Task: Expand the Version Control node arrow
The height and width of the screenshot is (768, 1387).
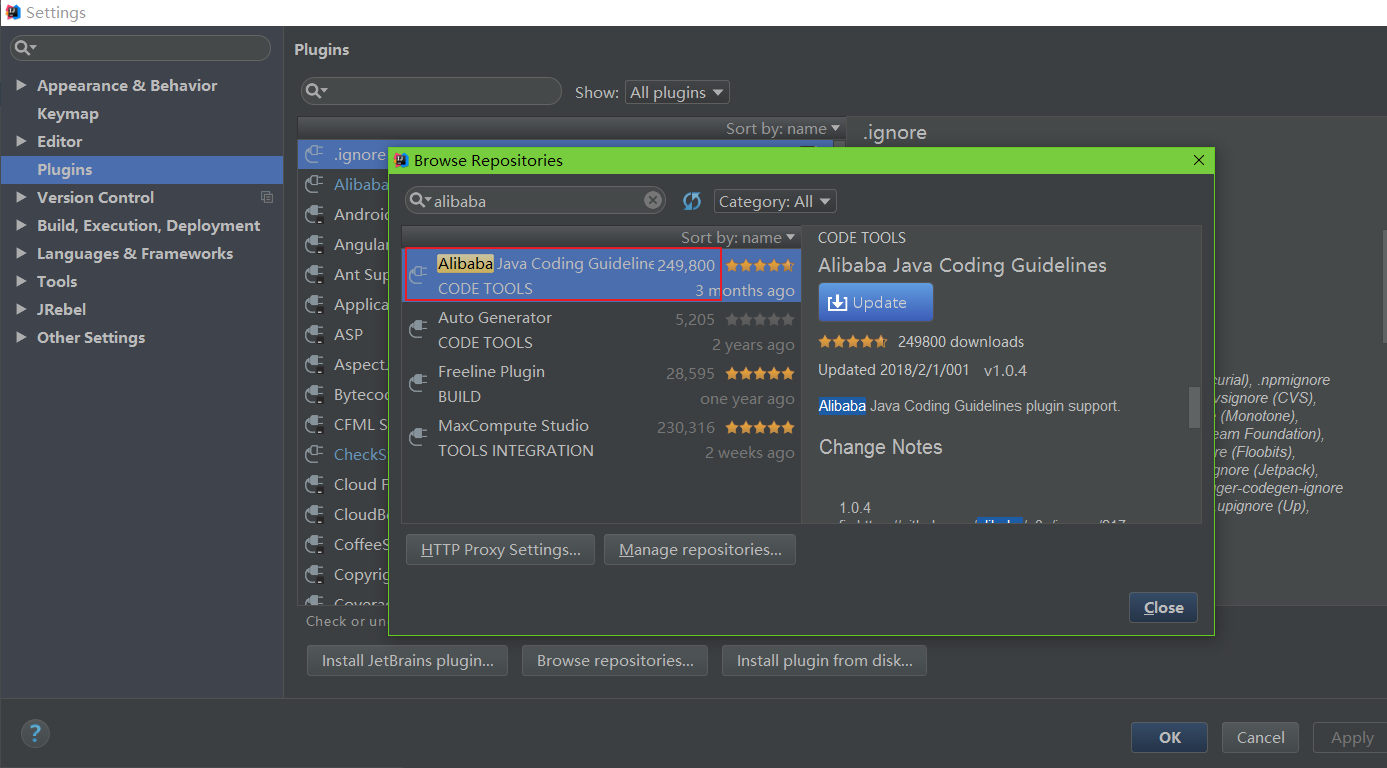Action: coord(21,197)
